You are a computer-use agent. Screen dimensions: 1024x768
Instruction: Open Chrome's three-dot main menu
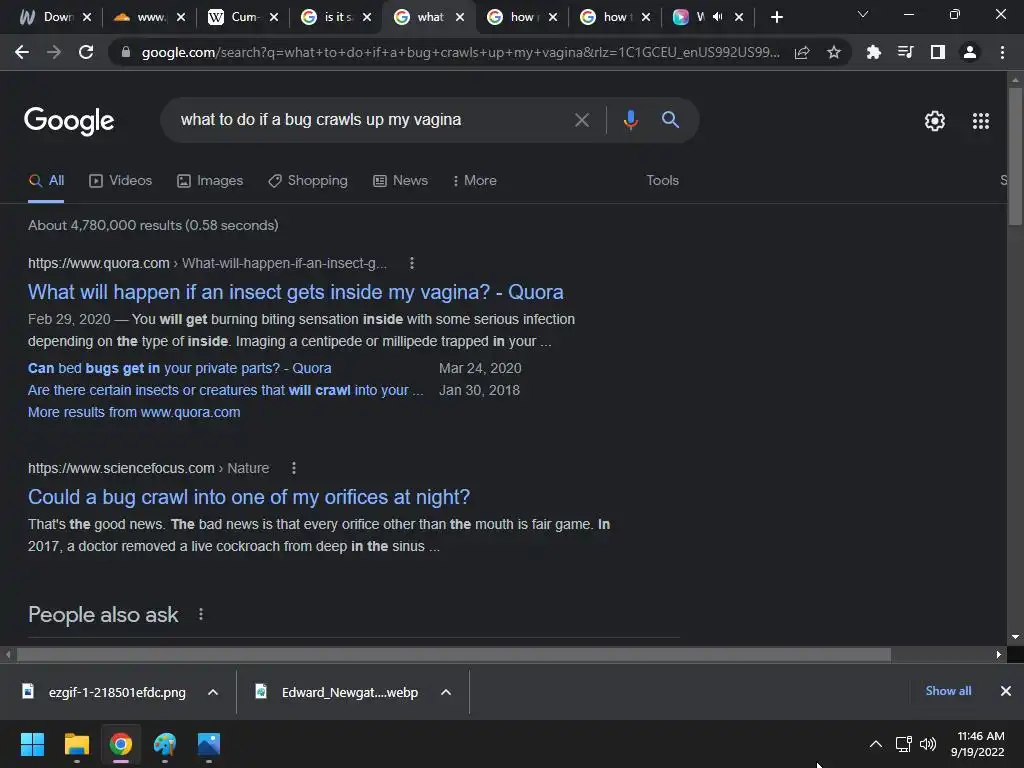pyautogui.click(x=1002, y=52)
